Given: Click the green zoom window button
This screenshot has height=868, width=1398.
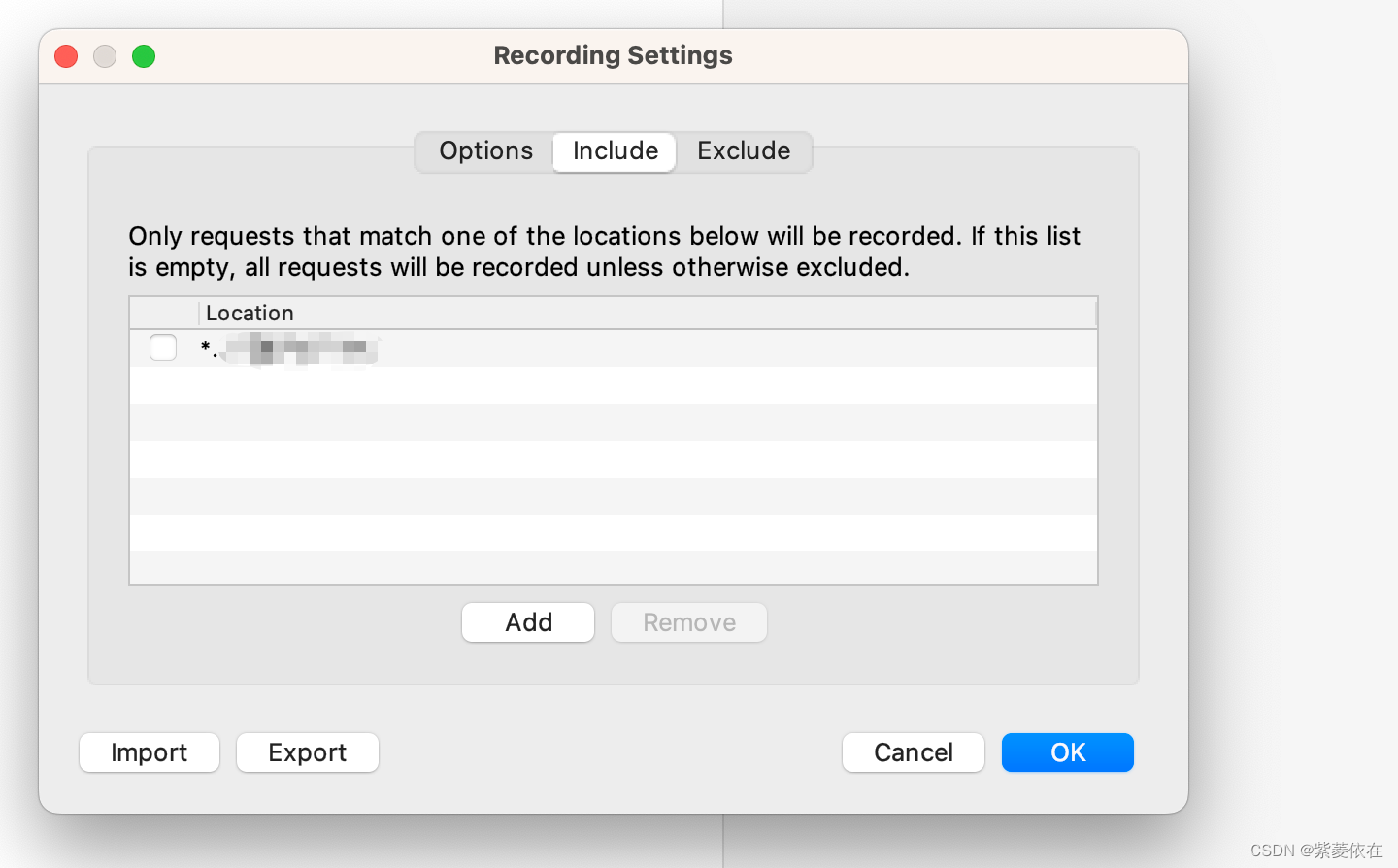Looking at the screenshot, I should point(144,56).
